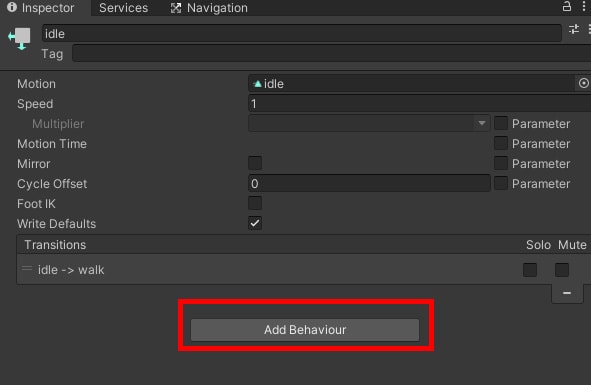Click the Speed value field
This screenshot has height=385, width=591.
pyautogui.click(x=420, y=104)
